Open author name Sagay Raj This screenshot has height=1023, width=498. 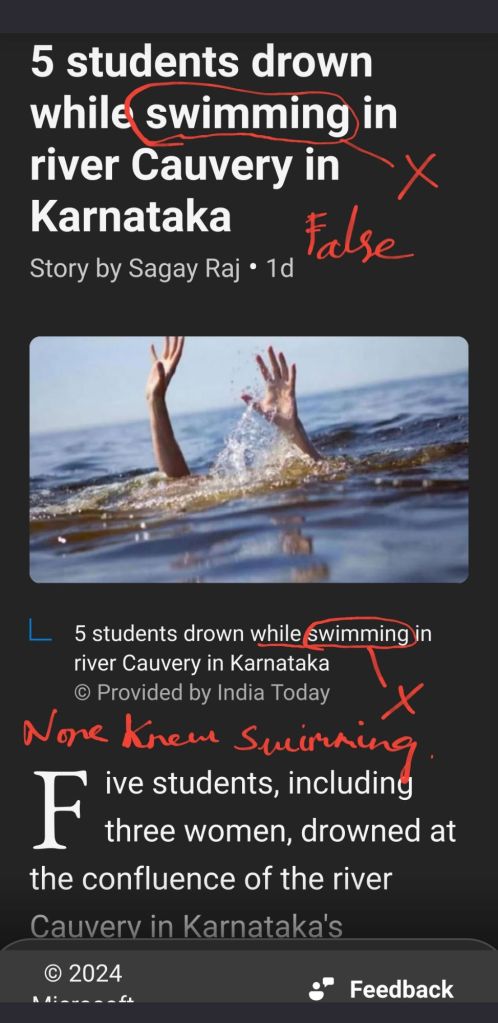(x=184, y=268)
